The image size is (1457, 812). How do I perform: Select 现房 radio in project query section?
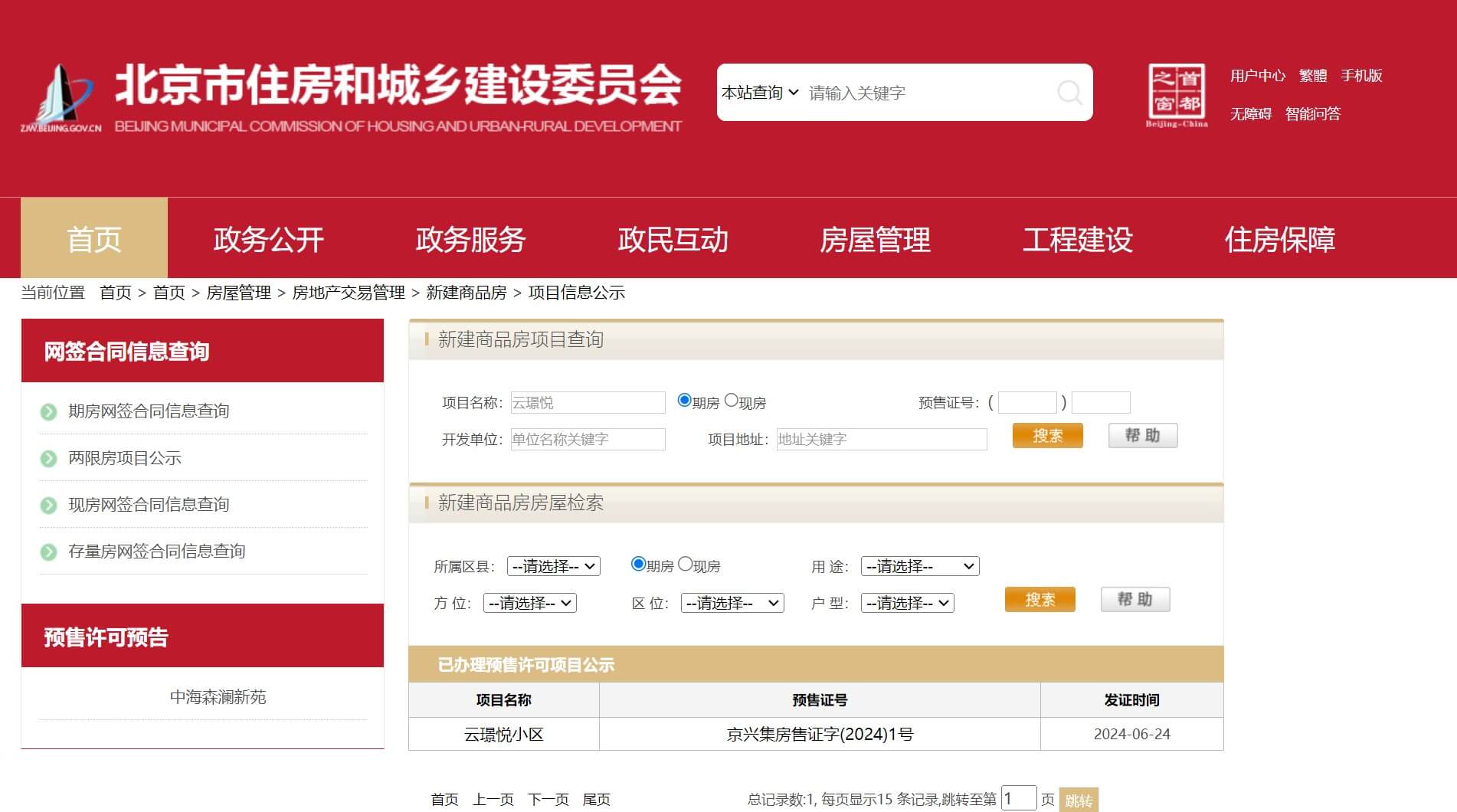pyautogui.click(x=732, y=401)
